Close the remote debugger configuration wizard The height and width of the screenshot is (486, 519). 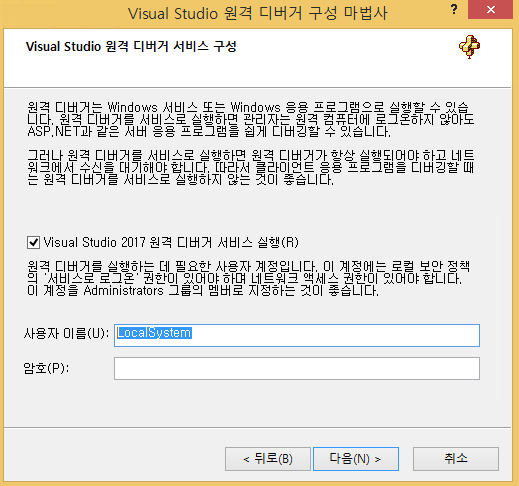[490, 10]
